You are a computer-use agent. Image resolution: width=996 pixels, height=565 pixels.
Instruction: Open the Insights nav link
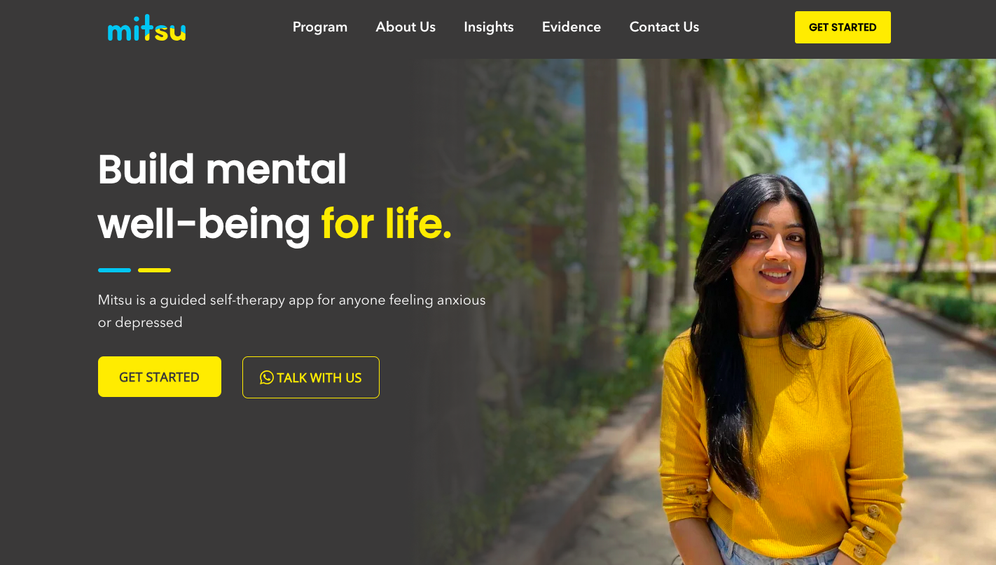click(488, 27)
